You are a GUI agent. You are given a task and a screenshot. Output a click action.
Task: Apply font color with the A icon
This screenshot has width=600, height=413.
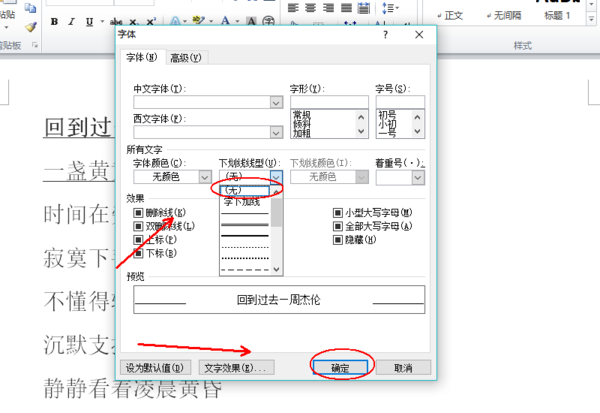tap(225, 20)
